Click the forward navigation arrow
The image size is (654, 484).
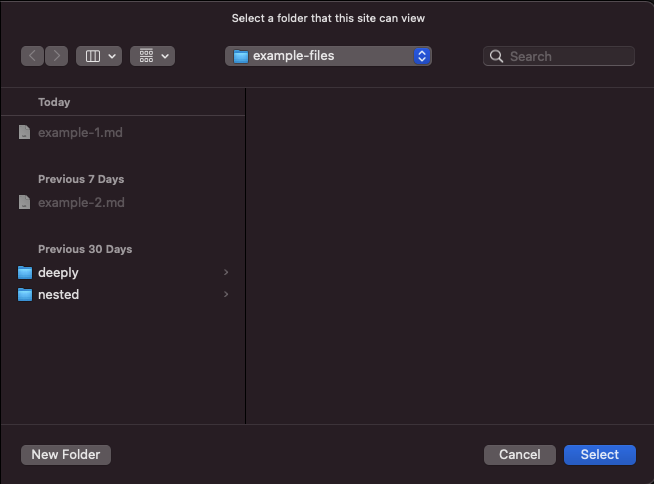click(57, 56)
